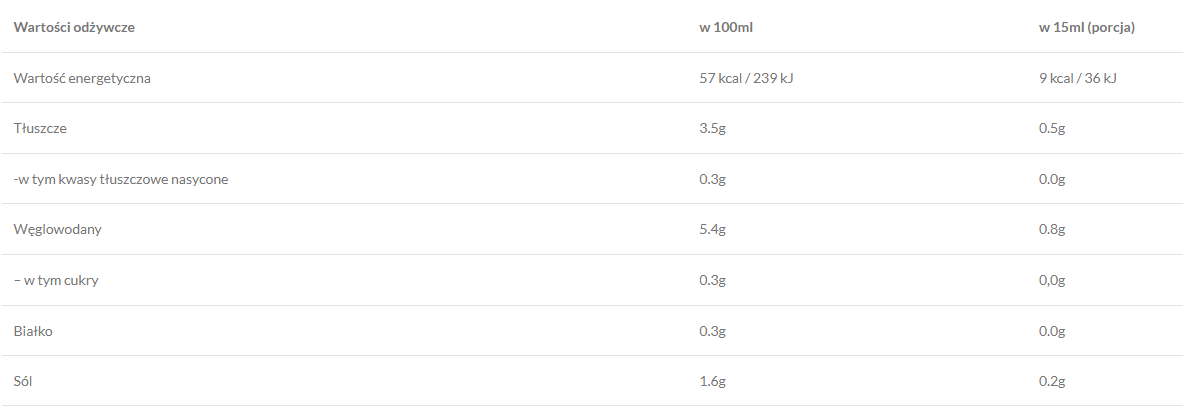Click the 3.5g fat value per 100ml
Image resolution: width=1183 pixels, height=406 pixels.
pos(712,128)
